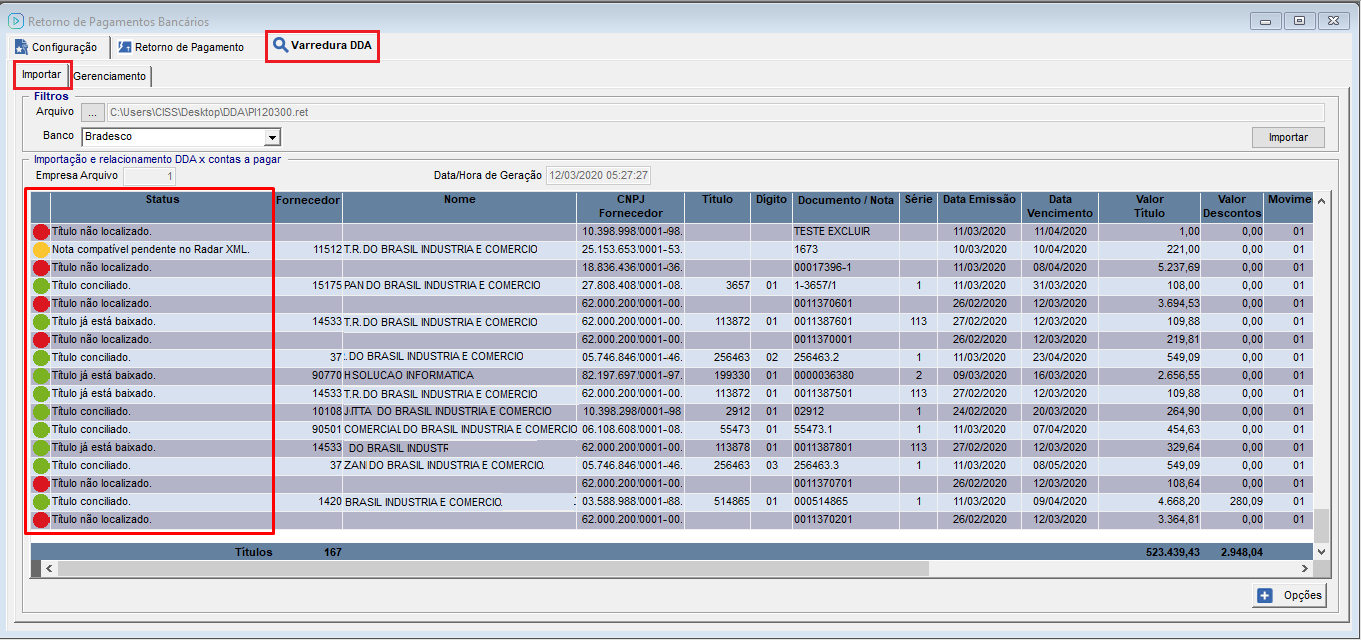Click the yellow status icon for Radar XML row

coord(41,249)
